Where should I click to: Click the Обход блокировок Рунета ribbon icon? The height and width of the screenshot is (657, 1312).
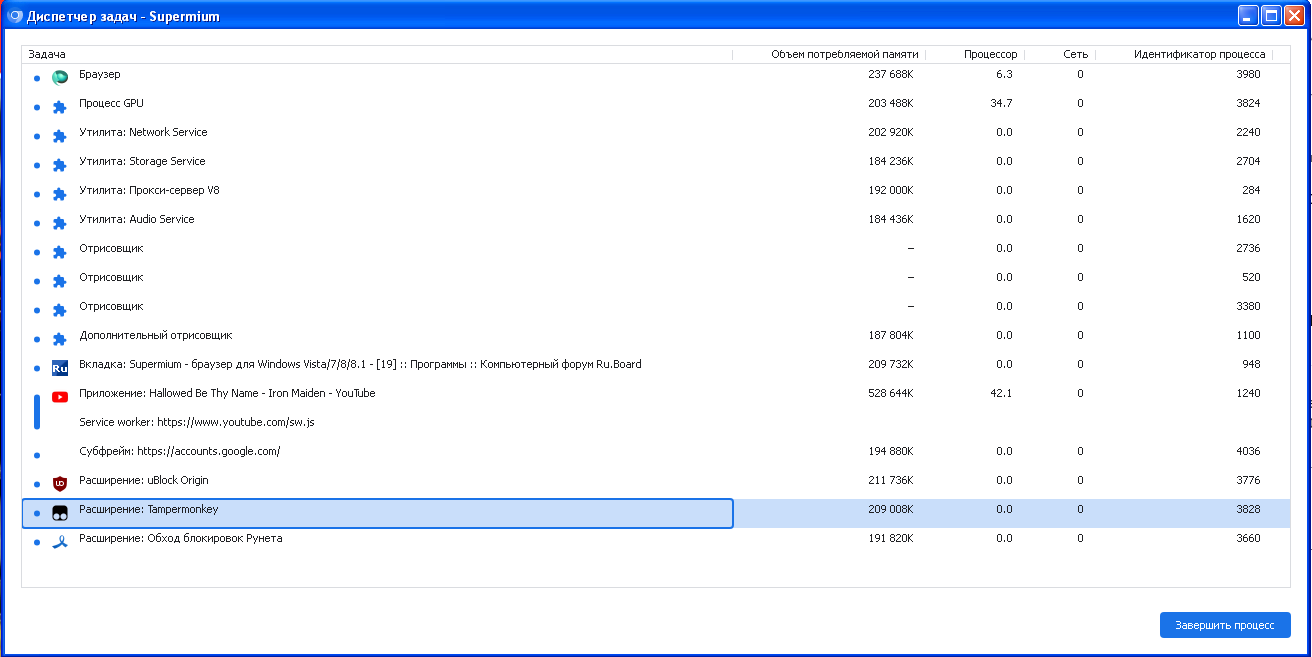[x=60, y=541]
